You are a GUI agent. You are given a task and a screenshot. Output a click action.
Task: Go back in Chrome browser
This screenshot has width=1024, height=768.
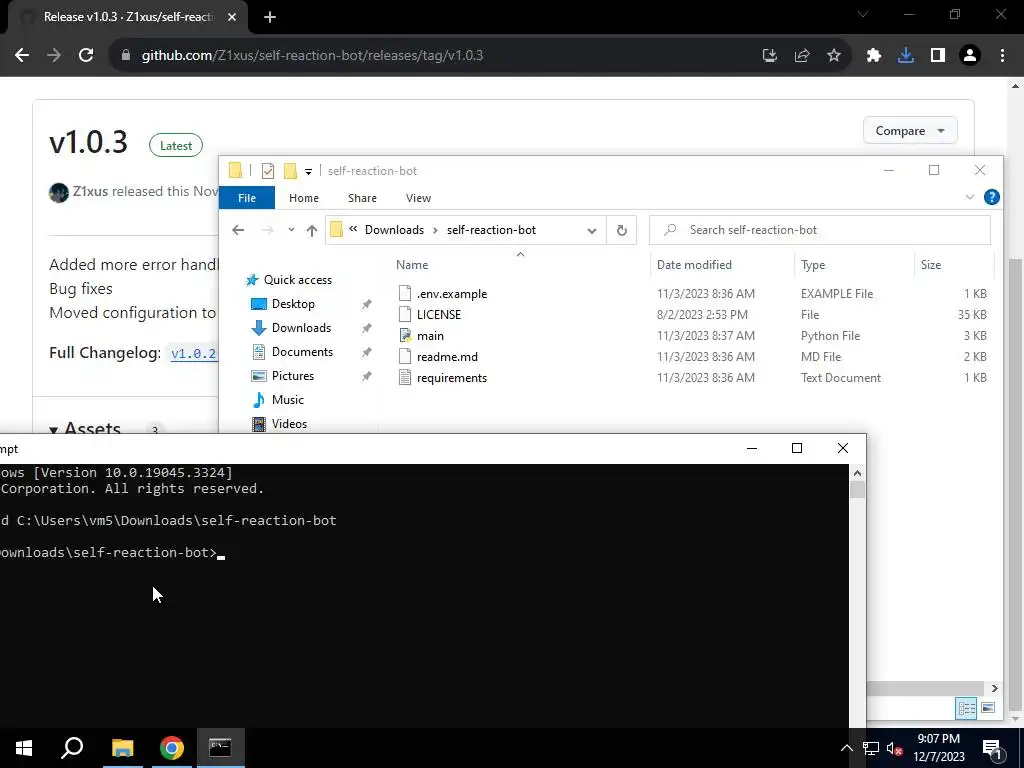[x=22, y=56]
